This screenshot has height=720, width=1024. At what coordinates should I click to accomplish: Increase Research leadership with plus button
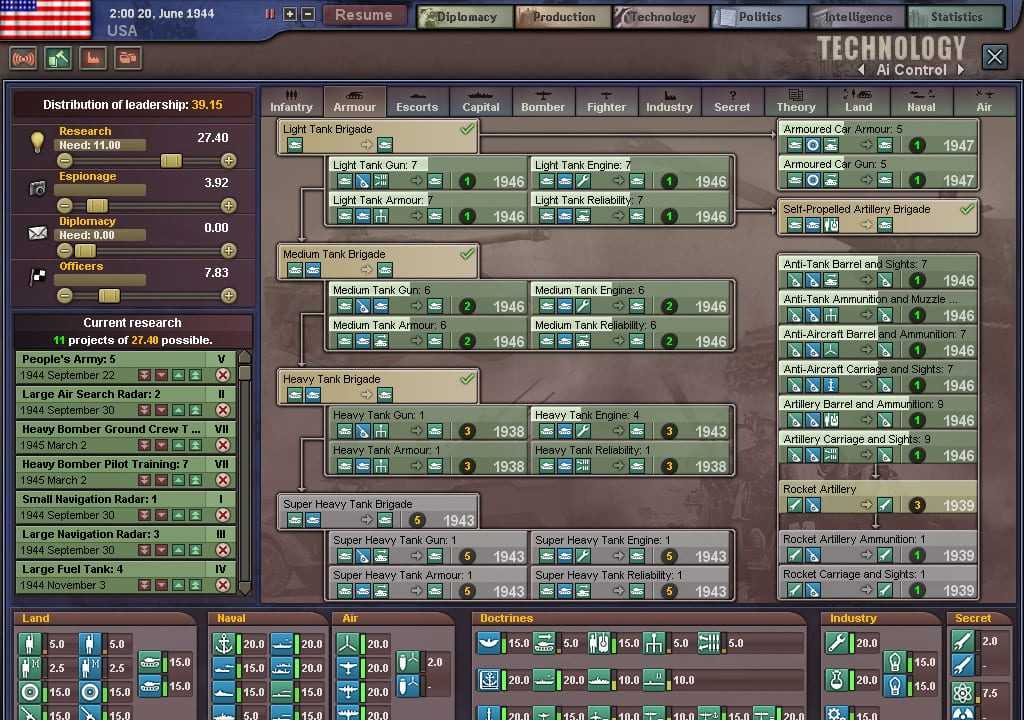coord(228,161)
